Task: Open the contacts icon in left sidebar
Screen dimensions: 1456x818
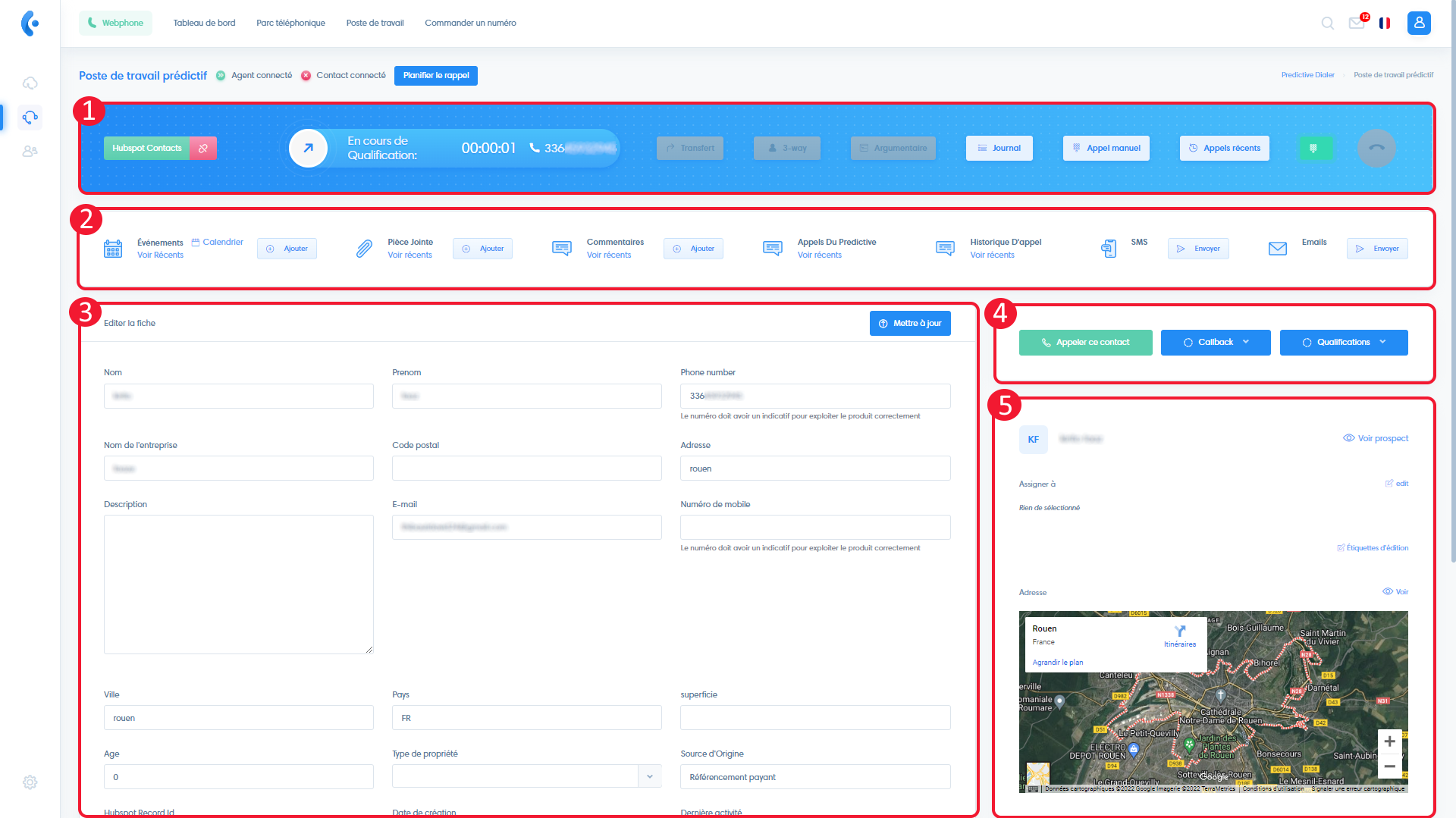Action: [30, 151]
